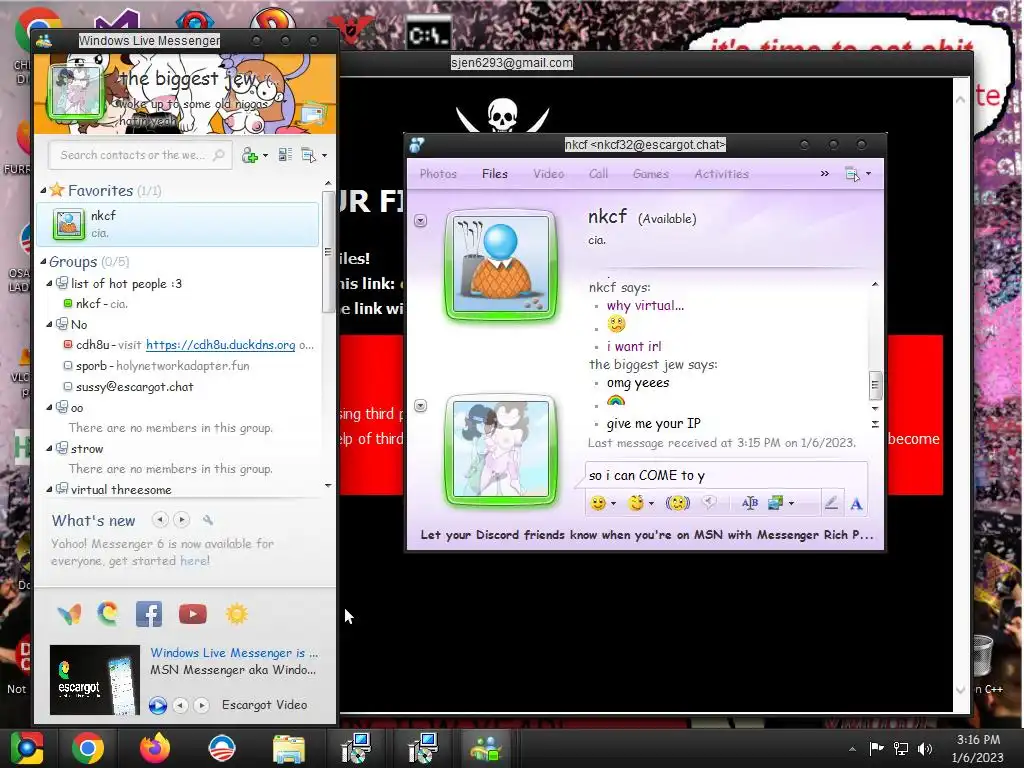Open the wink picker in chat
1024x768 pixels.
click(x=636, y=503)
